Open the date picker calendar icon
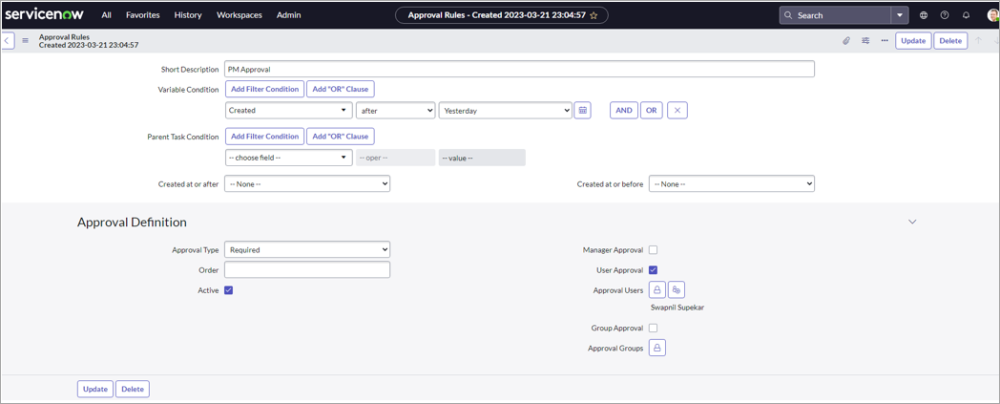Screen dimensions: 1000x404 [584, 110]
